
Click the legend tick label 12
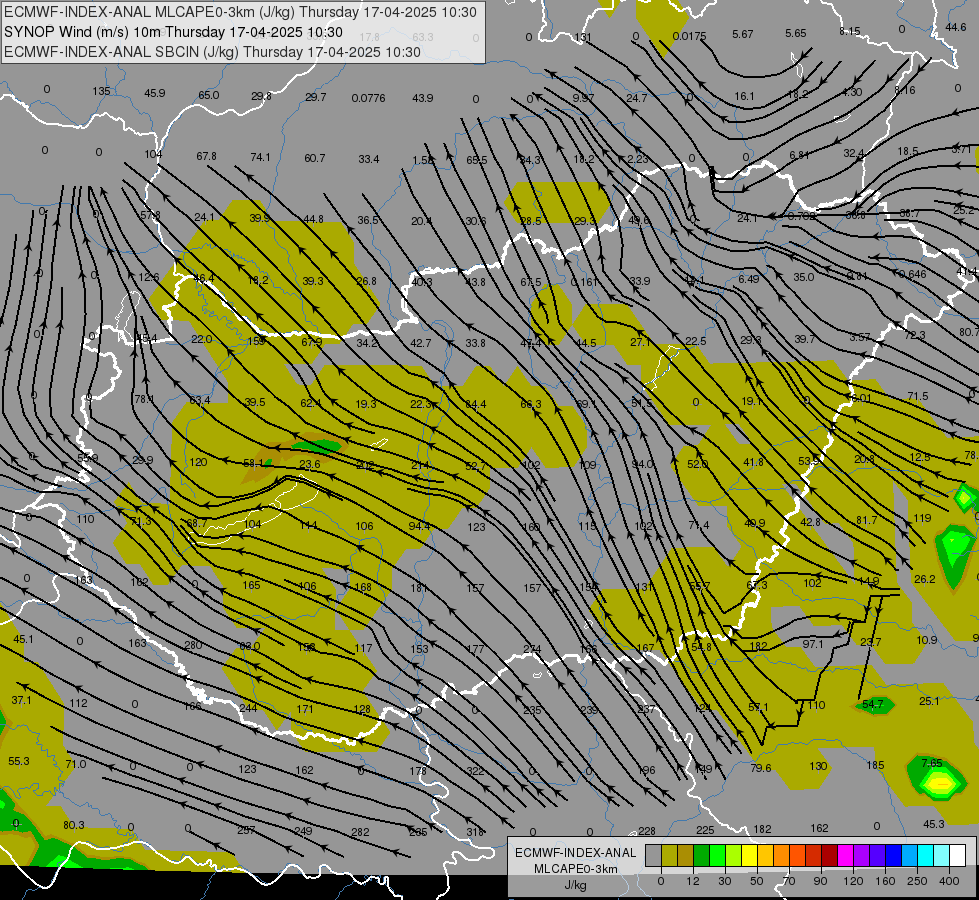pyautogui.click(x=692, y=881)
